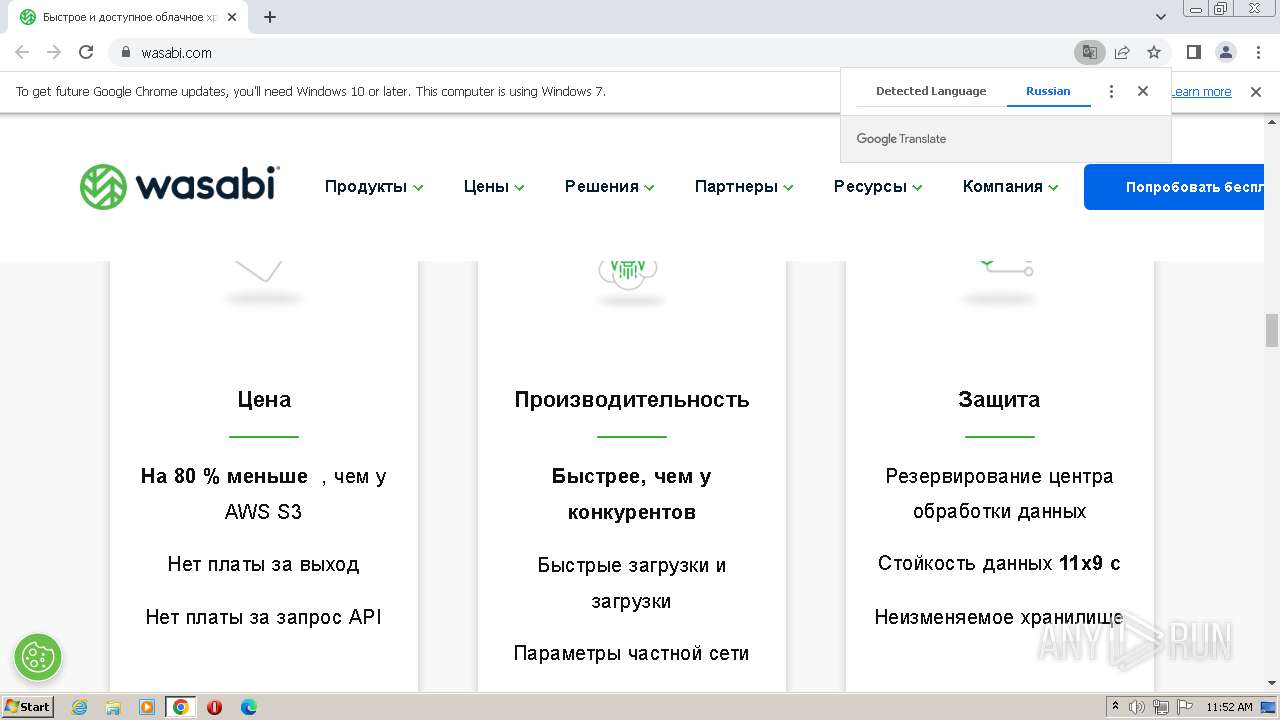Screen dimensions: 1280x720
Task: Expand the Решения menu
Action: coord(610,187)
